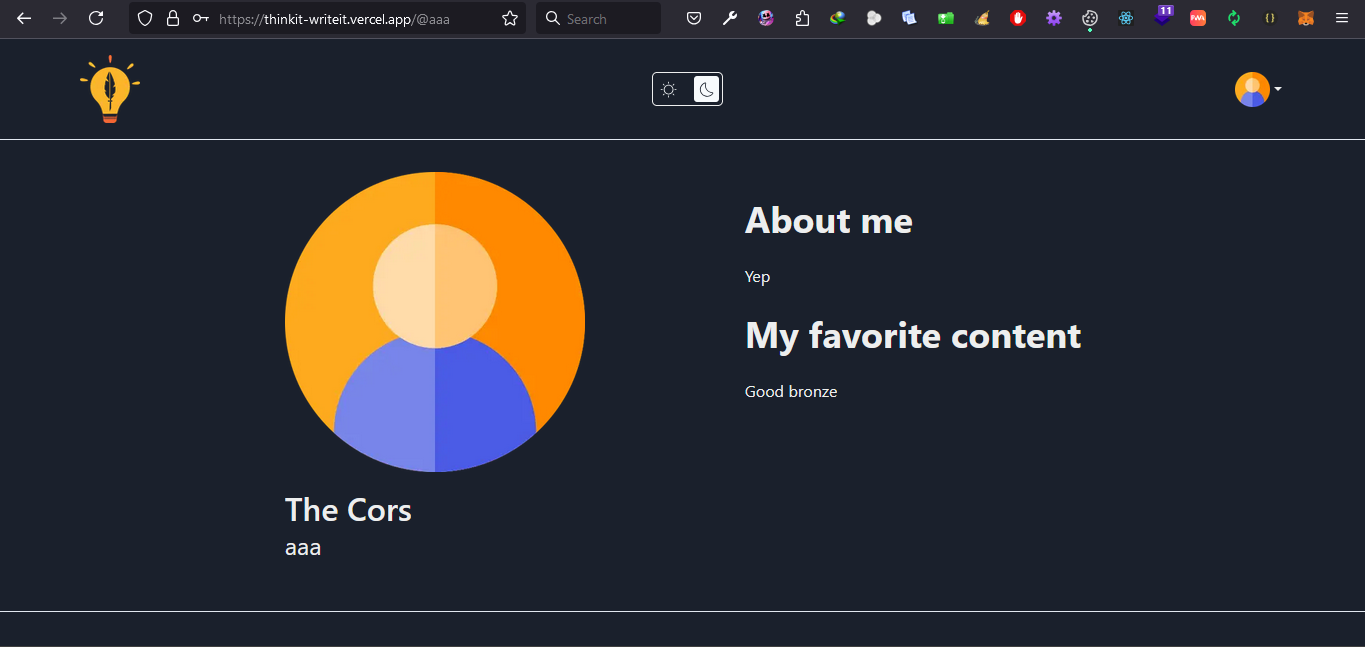This screenshot has width=1365, height=647.
Task: Open the Pocket save icon
Action: pyautogui.click(x=693, y=18)
